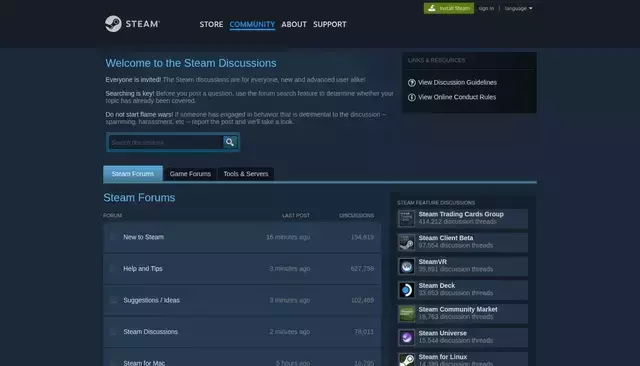
Task: Click discussion count 78,011
Action: tap(364, 332)
